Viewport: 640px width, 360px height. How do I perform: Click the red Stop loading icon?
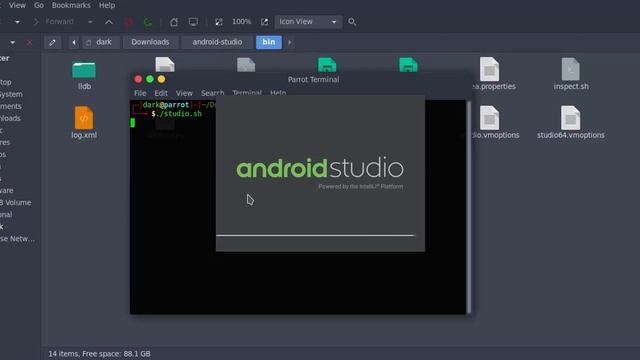[x=129, y=22]
